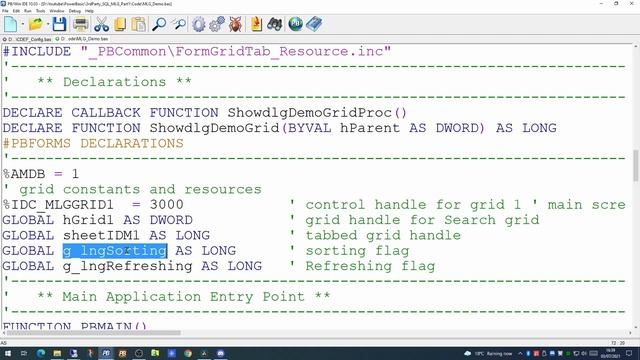Click the %IDC_MLGGRID1 constant
The width and height of the screenshot is (640, 360).
point(58,205)
